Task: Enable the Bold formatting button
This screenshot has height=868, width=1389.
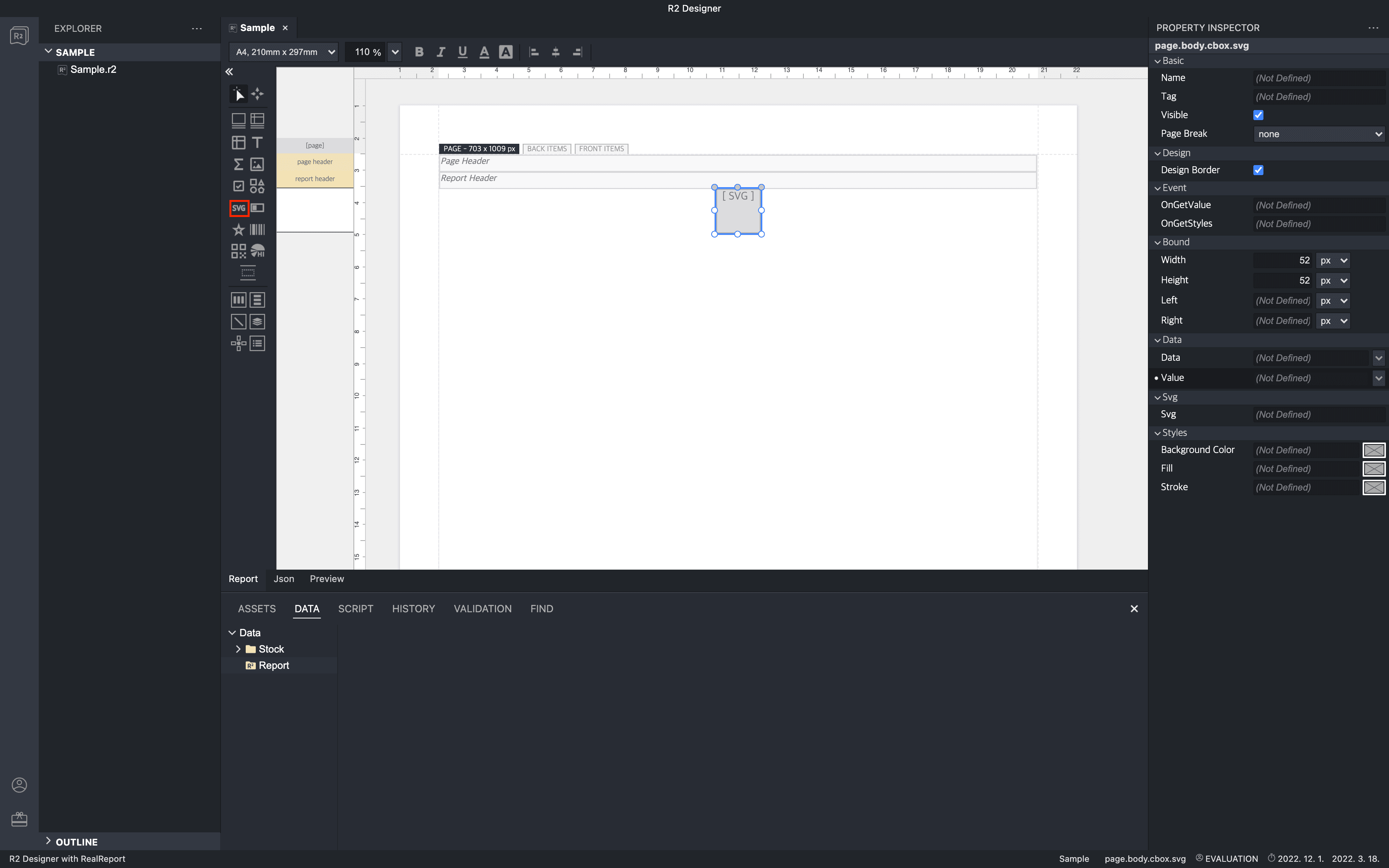Action: [418, 52]
